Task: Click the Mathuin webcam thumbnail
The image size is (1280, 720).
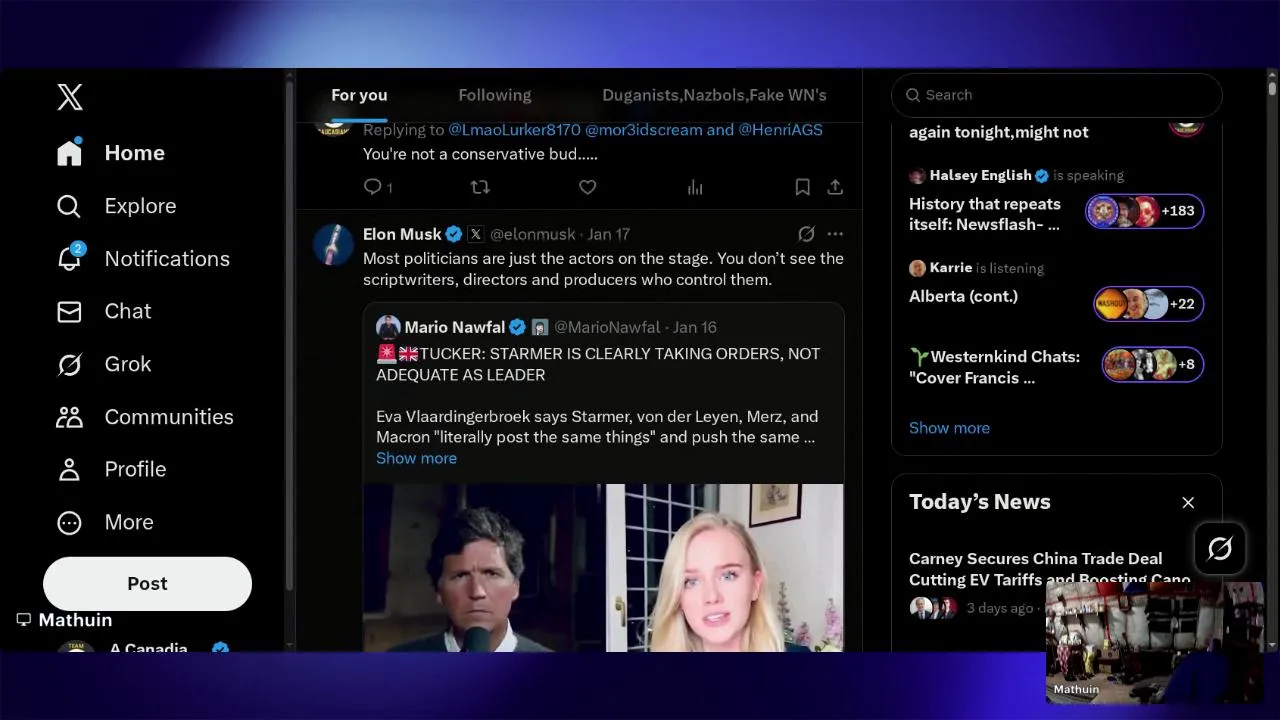Action: pos(1154,643)
